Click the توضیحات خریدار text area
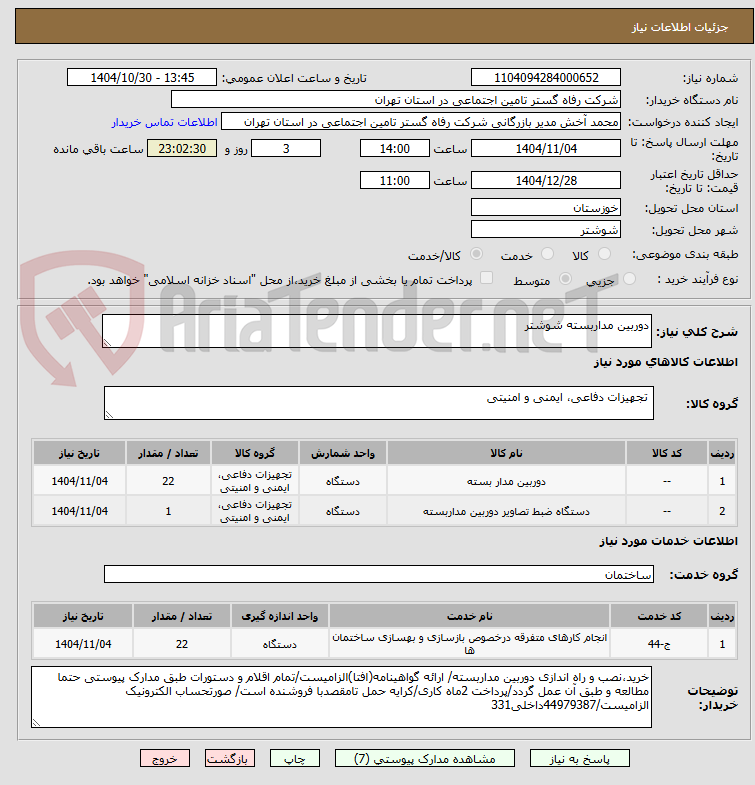Viewport: 755px width, 785px height. click(341, 697)
